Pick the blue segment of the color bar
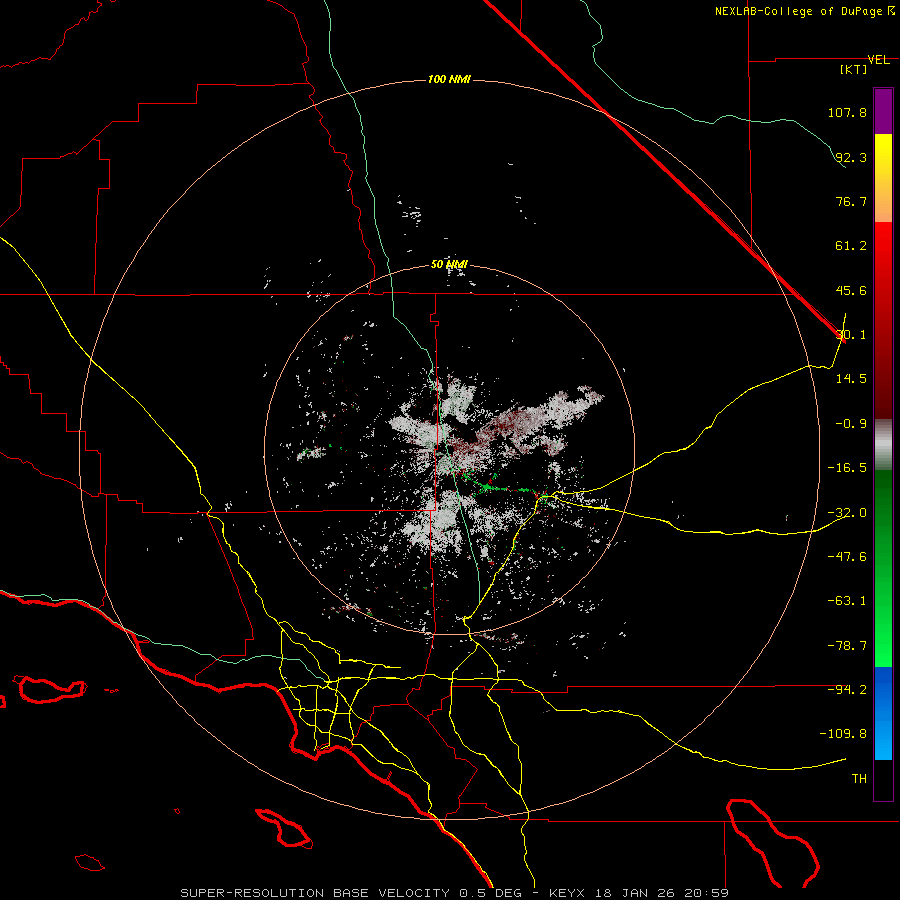900x900 pixels. (x=883, y=713)
